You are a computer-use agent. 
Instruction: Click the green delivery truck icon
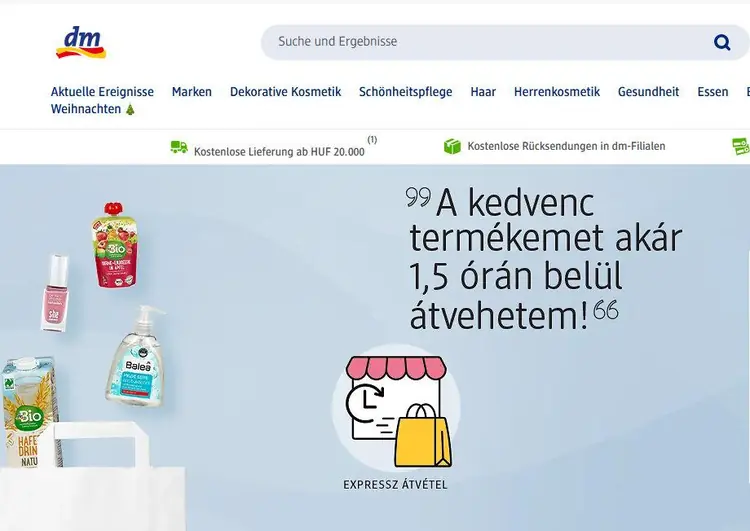coord(179,147)
